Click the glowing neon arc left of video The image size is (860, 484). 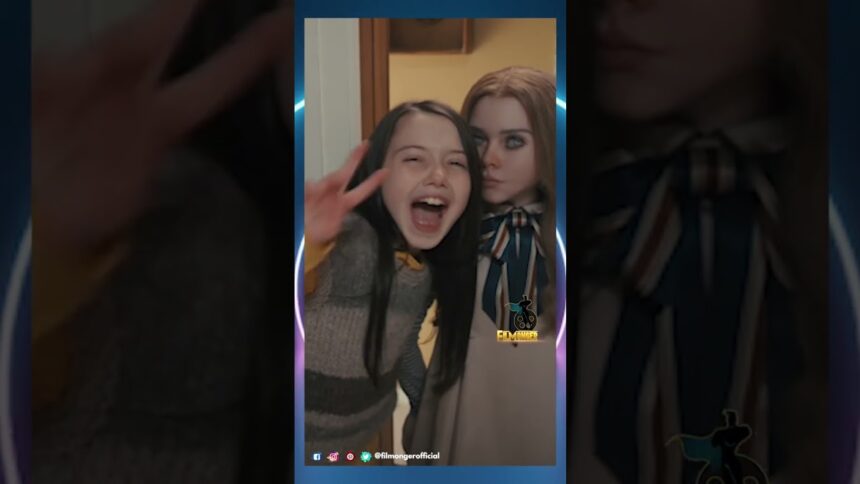tap(299, 290)
